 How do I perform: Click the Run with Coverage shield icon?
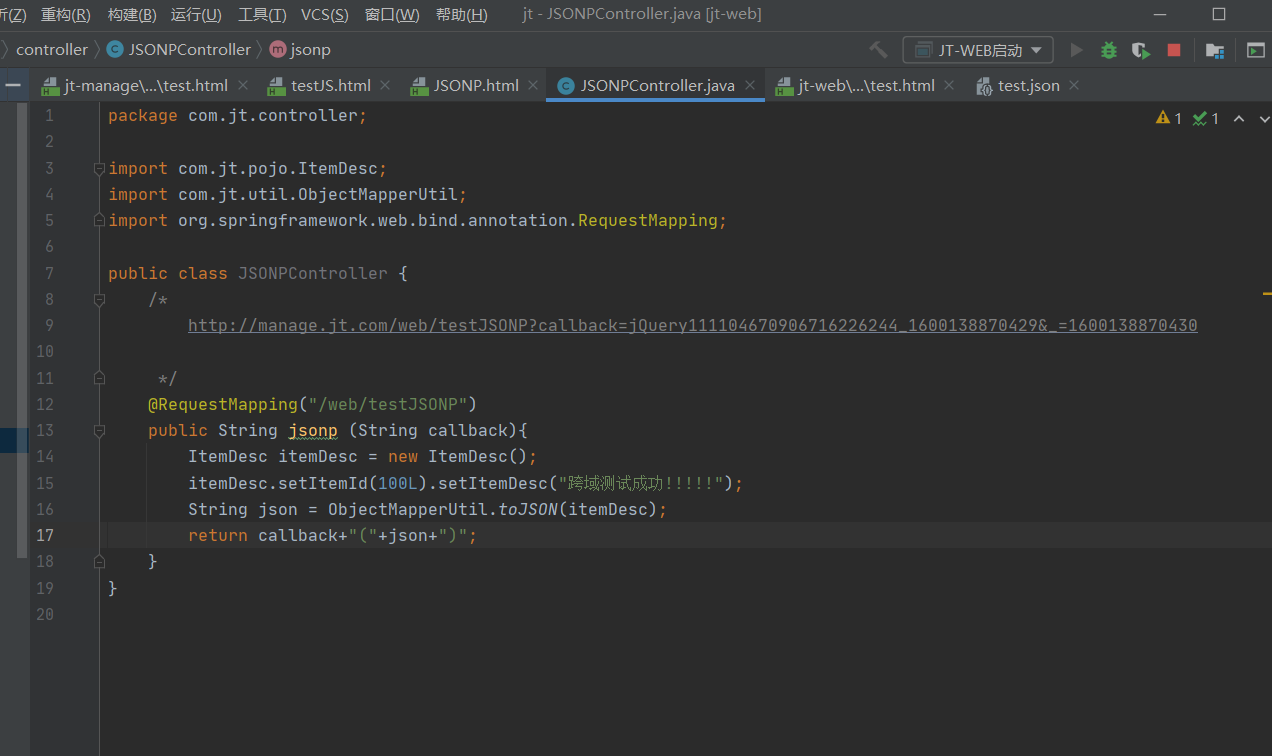[1141, 50]
